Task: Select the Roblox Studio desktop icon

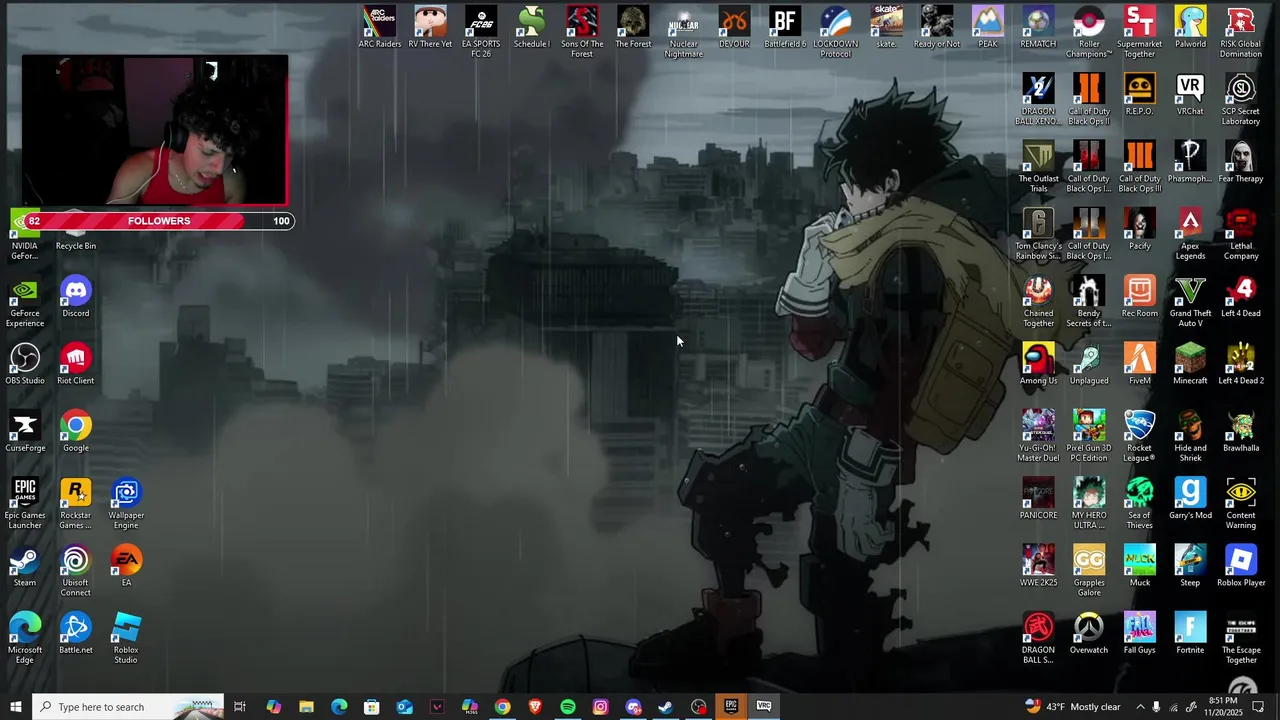Action: pos(126,637)
